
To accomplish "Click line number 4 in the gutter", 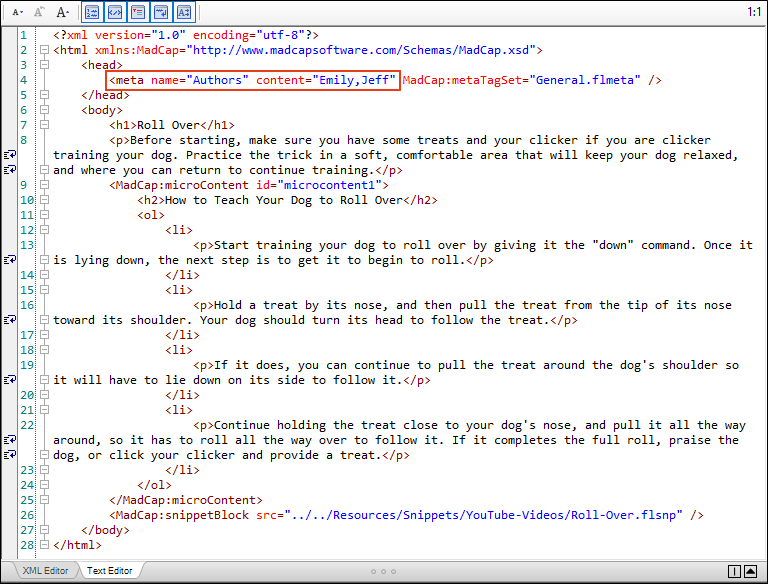I will tap(24, 80).
